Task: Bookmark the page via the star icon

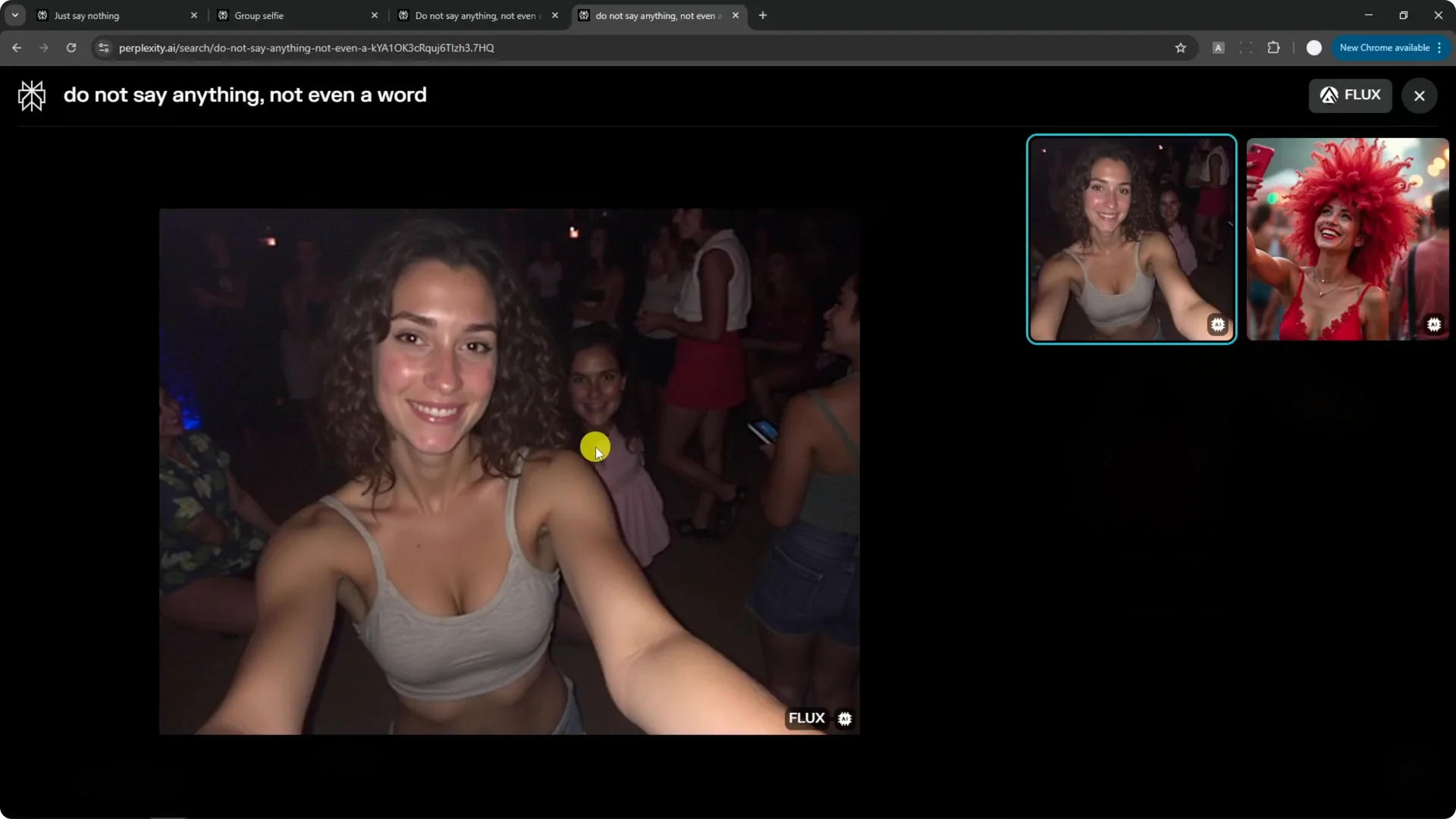Action: pos(1181,48)
